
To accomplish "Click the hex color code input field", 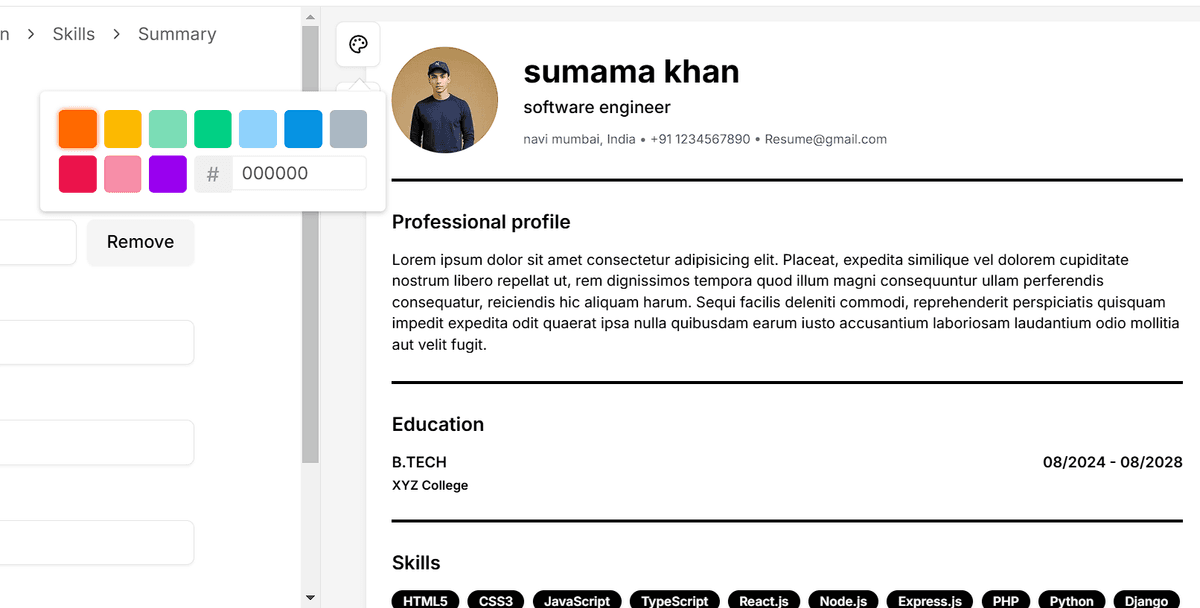I will [298, 174].
